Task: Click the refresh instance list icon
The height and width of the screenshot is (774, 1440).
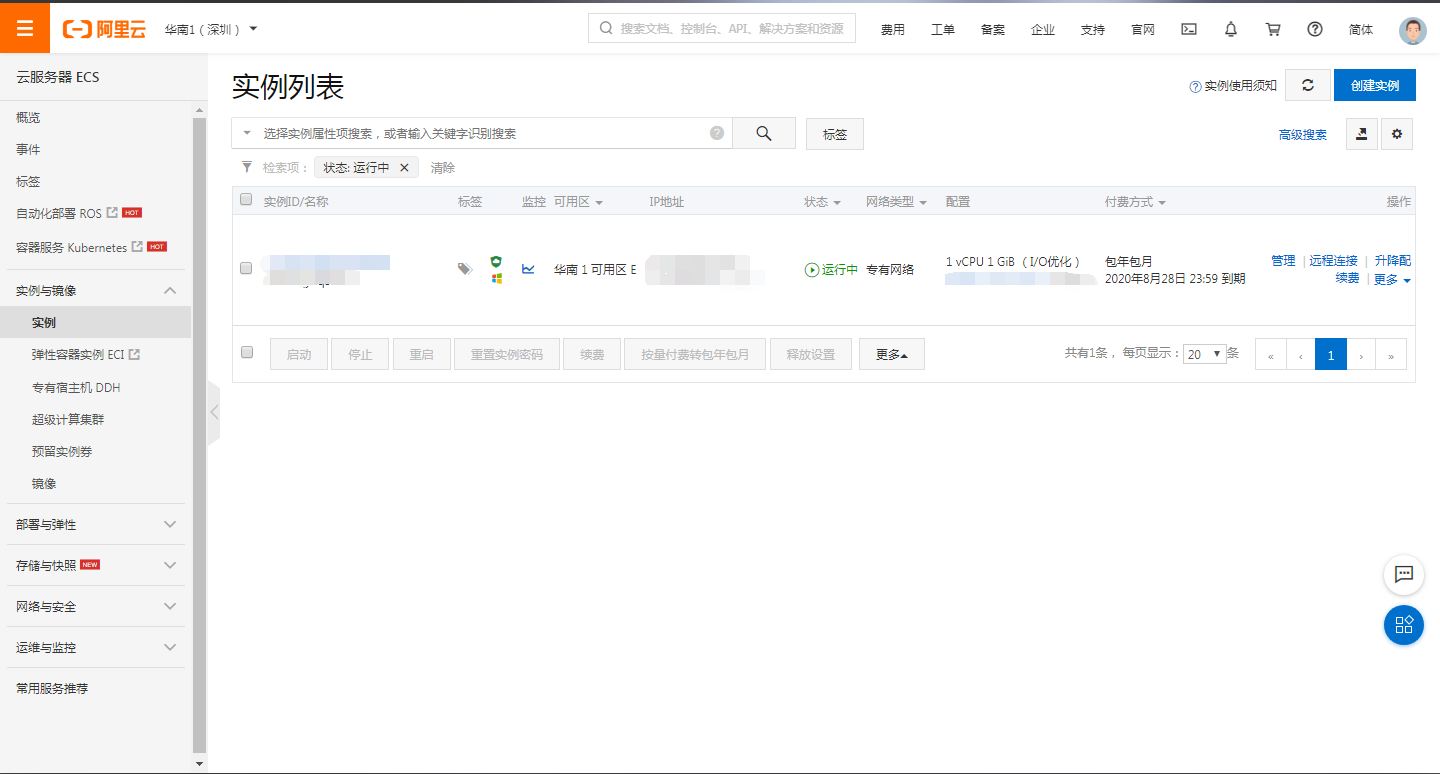Action: click(x=1307, y=85)
